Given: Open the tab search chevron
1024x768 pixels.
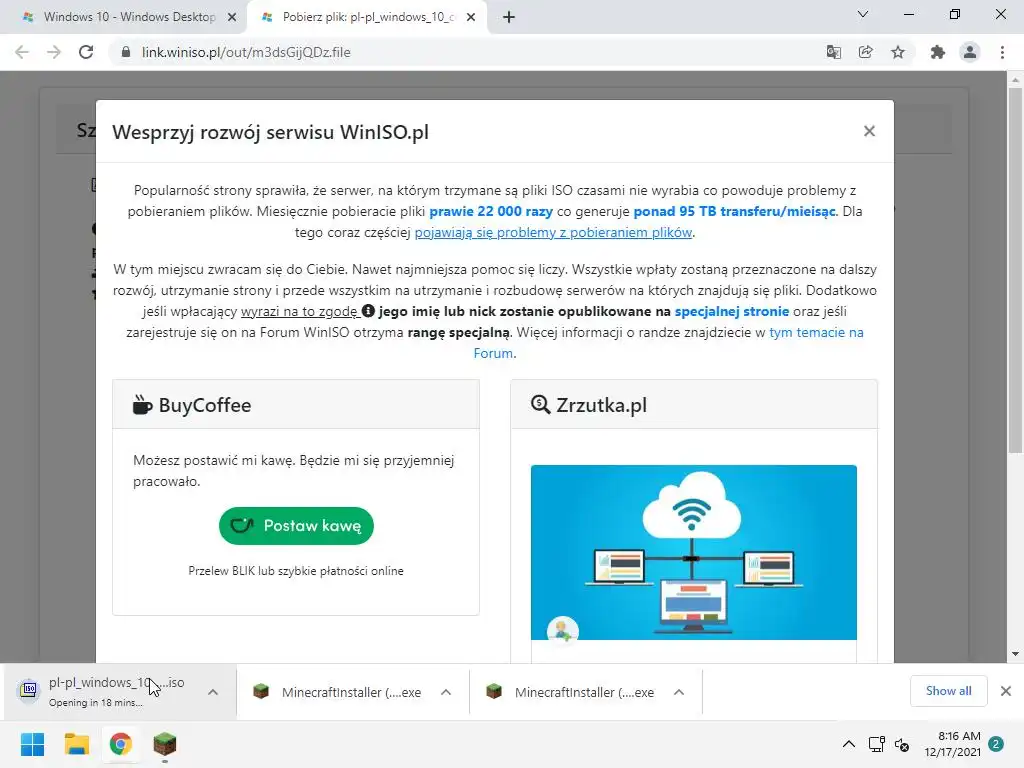Looking at the screenshot, I should (x=863, y=14).
